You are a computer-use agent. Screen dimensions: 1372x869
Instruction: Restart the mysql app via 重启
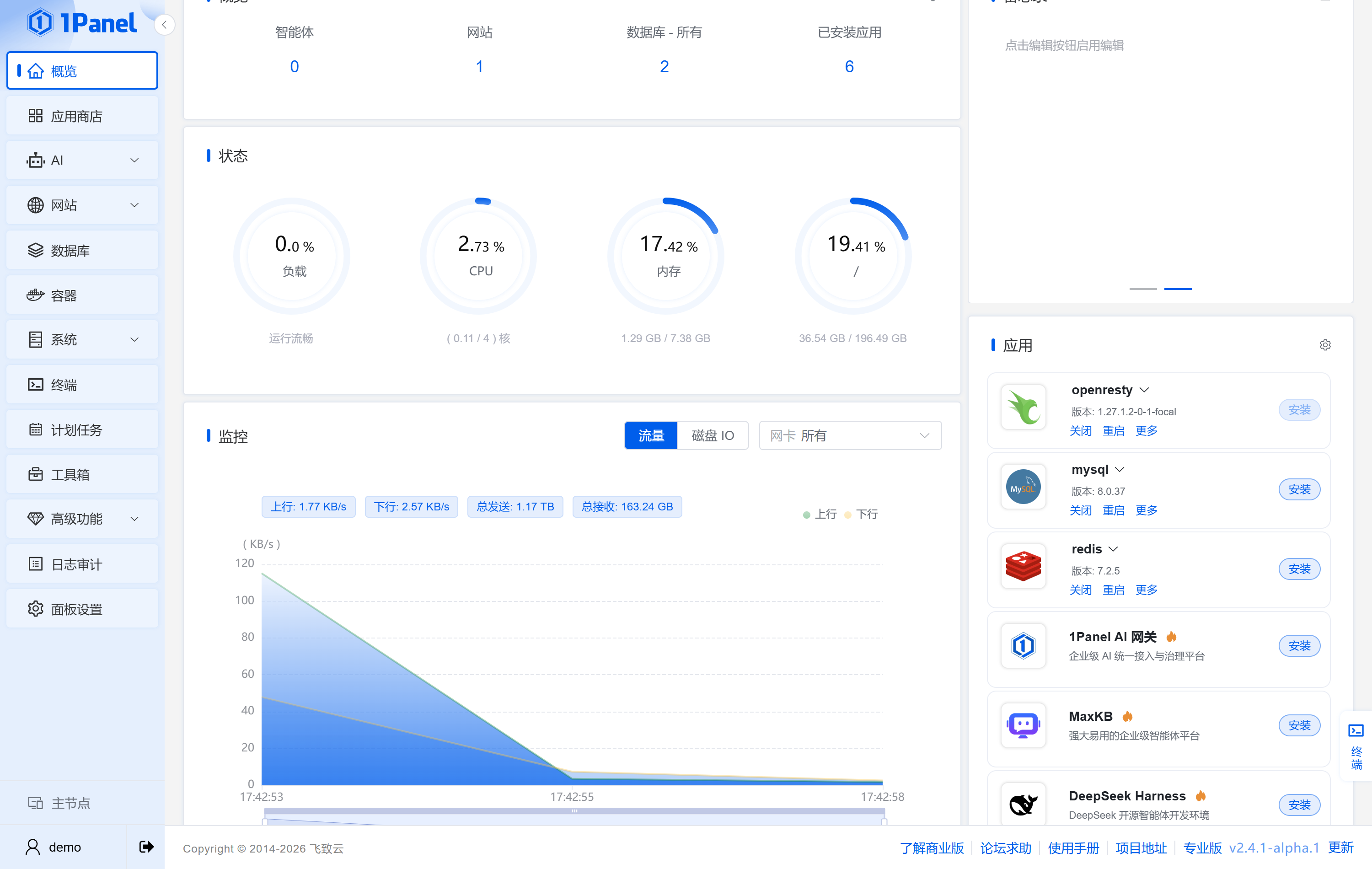tap(1114, 510)
